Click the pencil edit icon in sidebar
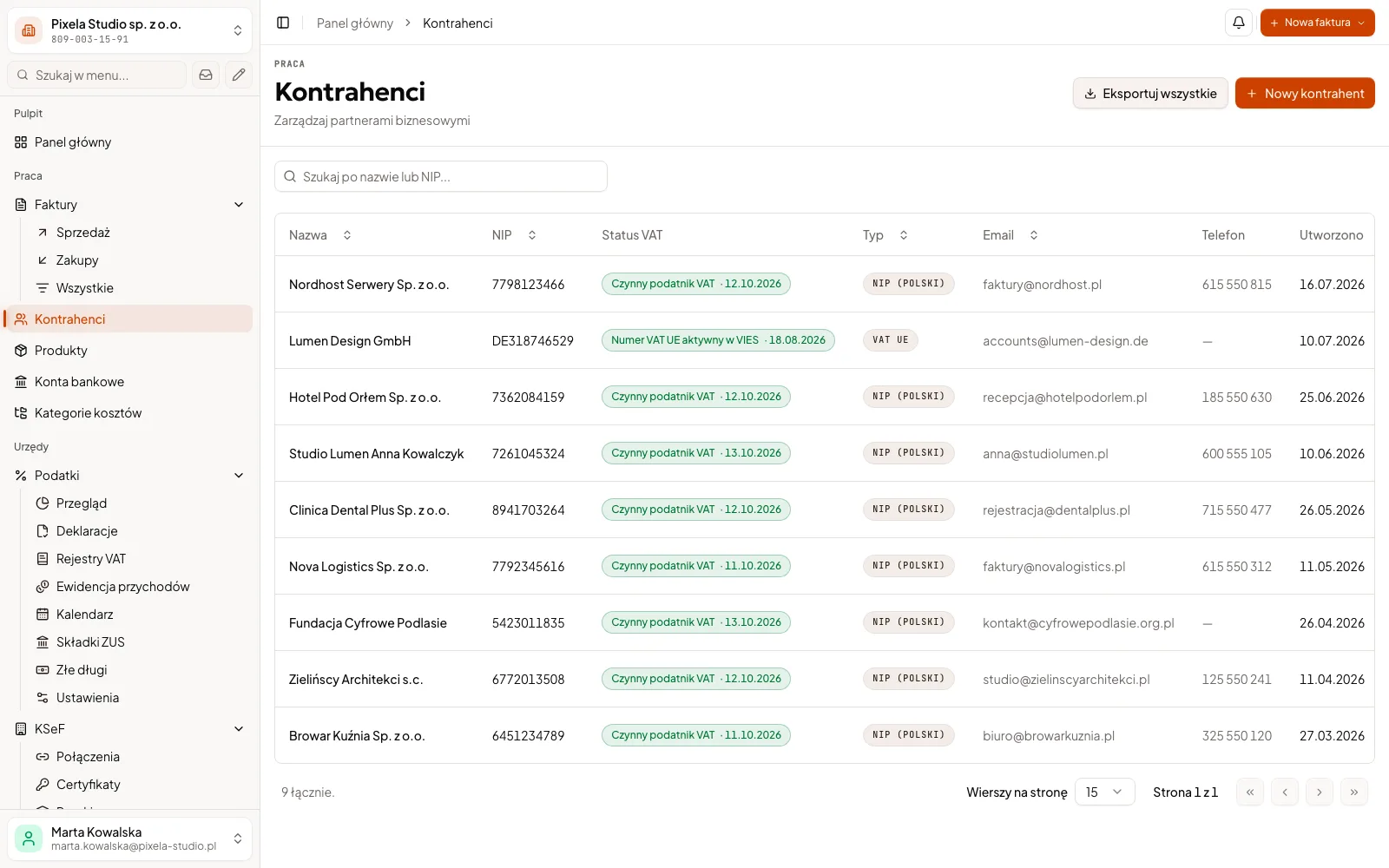1389x868 pixels. (239, 75)
